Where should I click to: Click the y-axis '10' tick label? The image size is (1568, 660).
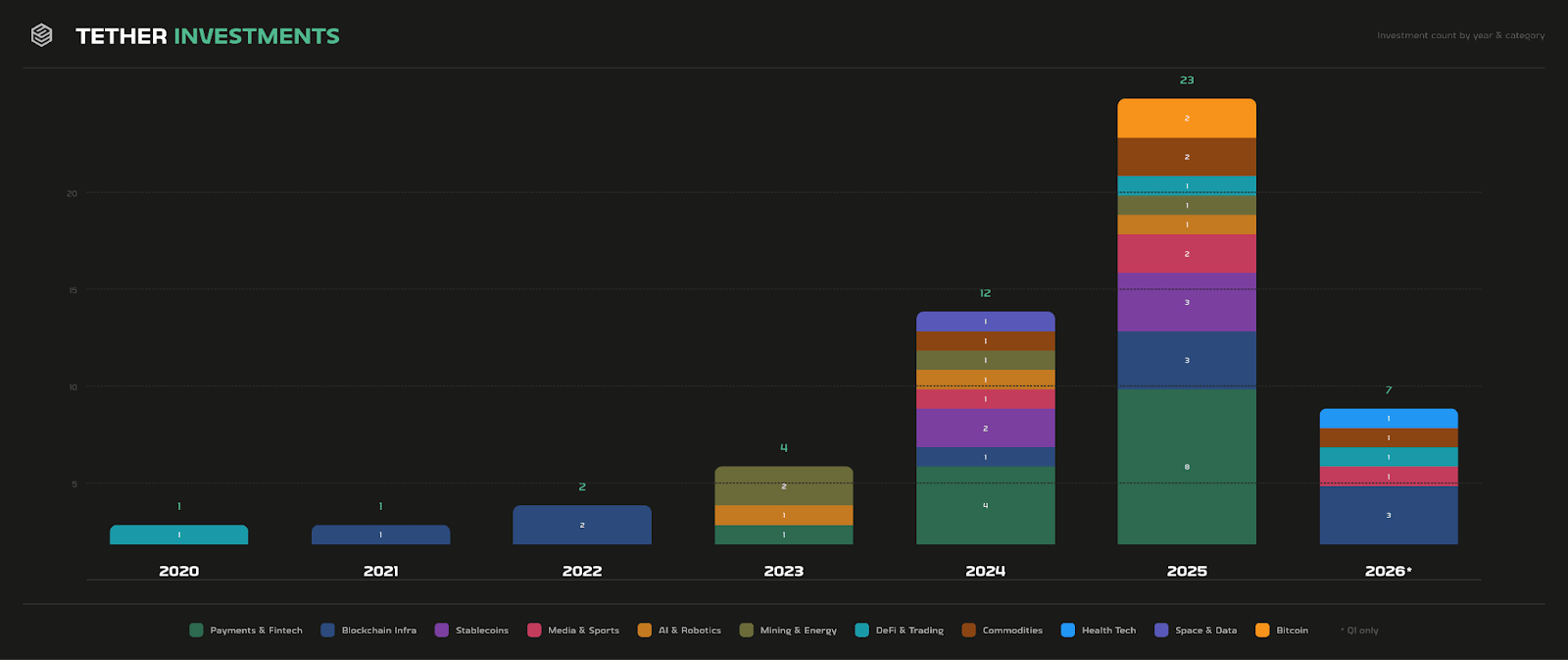73,387
